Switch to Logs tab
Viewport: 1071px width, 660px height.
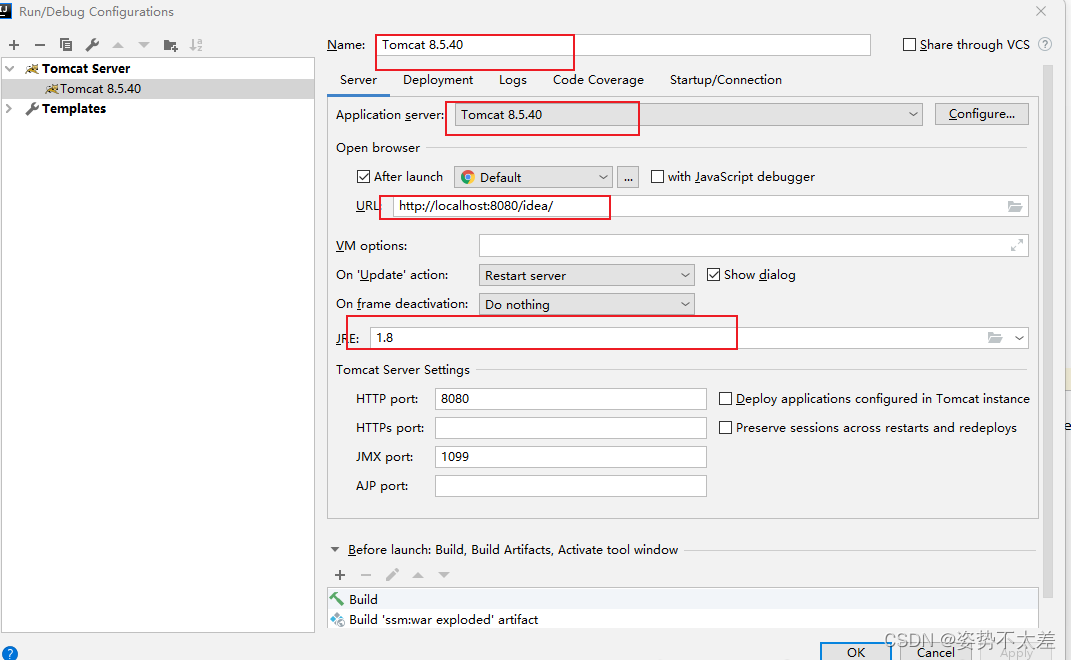pos(512,80)
